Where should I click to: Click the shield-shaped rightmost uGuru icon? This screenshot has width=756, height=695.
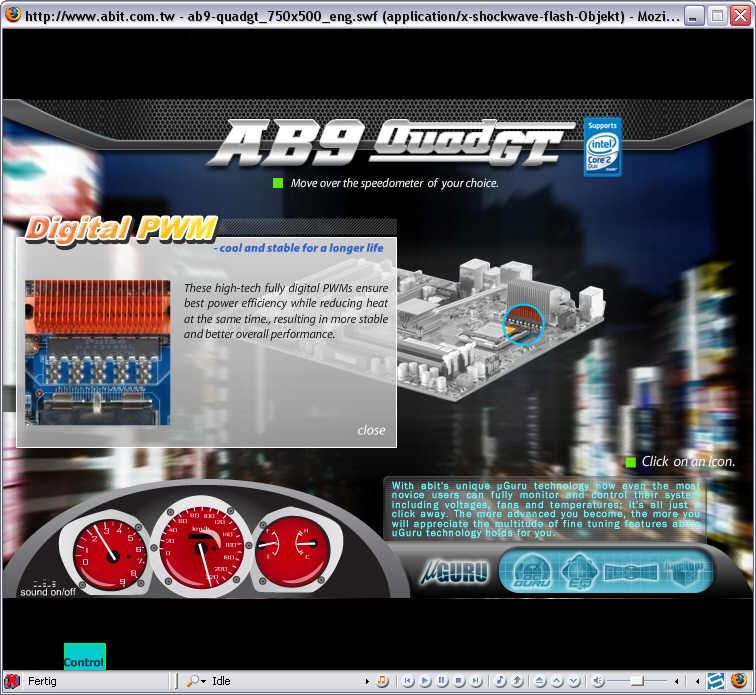coord(685,572)
